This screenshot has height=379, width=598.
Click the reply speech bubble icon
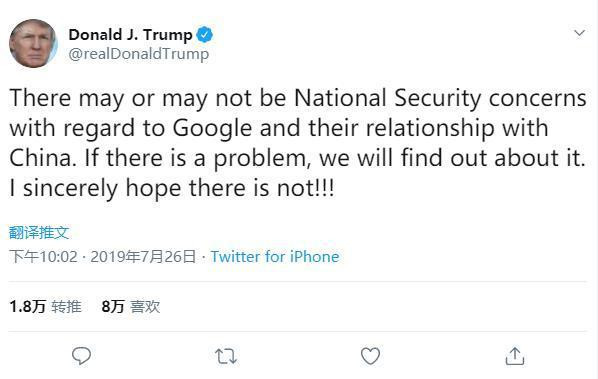(x=81, y=356)
